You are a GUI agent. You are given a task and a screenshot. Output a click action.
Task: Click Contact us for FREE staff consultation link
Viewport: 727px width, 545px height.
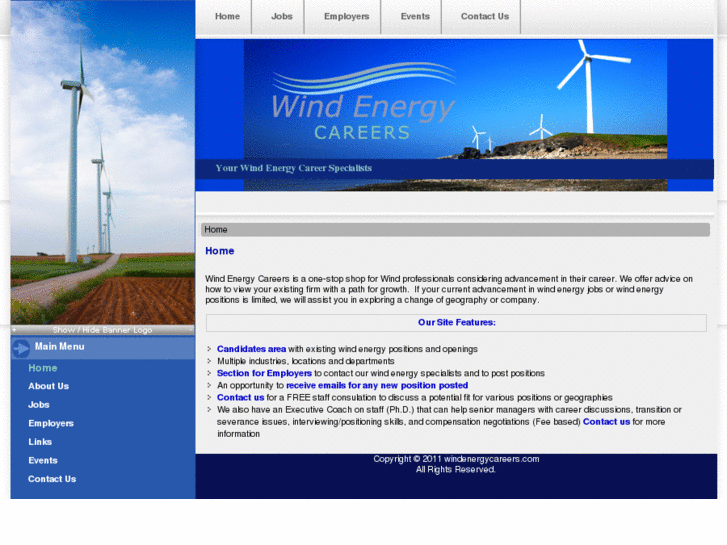240,397
